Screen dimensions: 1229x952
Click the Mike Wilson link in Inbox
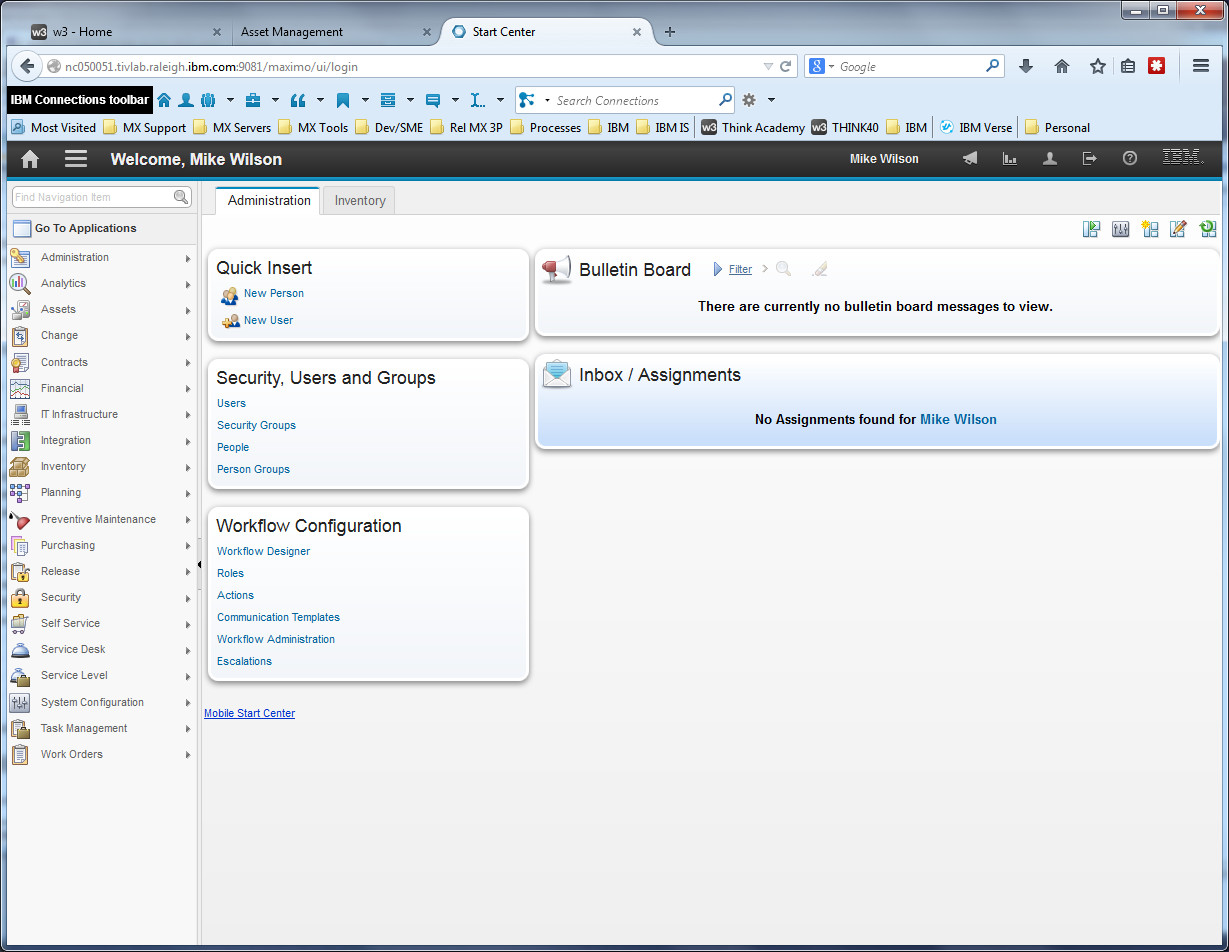tap(958, 420)
